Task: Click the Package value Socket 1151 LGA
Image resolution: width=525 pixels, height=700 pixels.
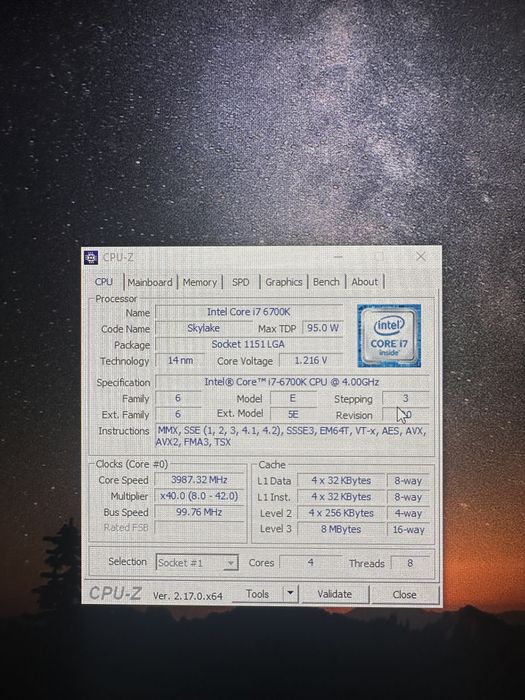Action: coord(249,344)
